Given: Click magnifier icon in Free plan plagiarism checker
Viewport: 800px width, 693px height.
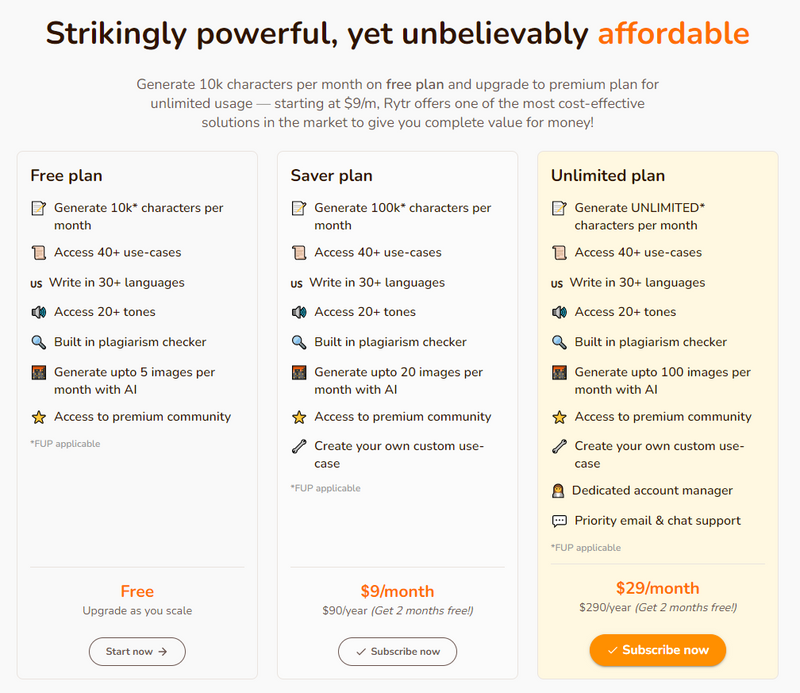Looking at the screenshot, I should coord(38,342).
